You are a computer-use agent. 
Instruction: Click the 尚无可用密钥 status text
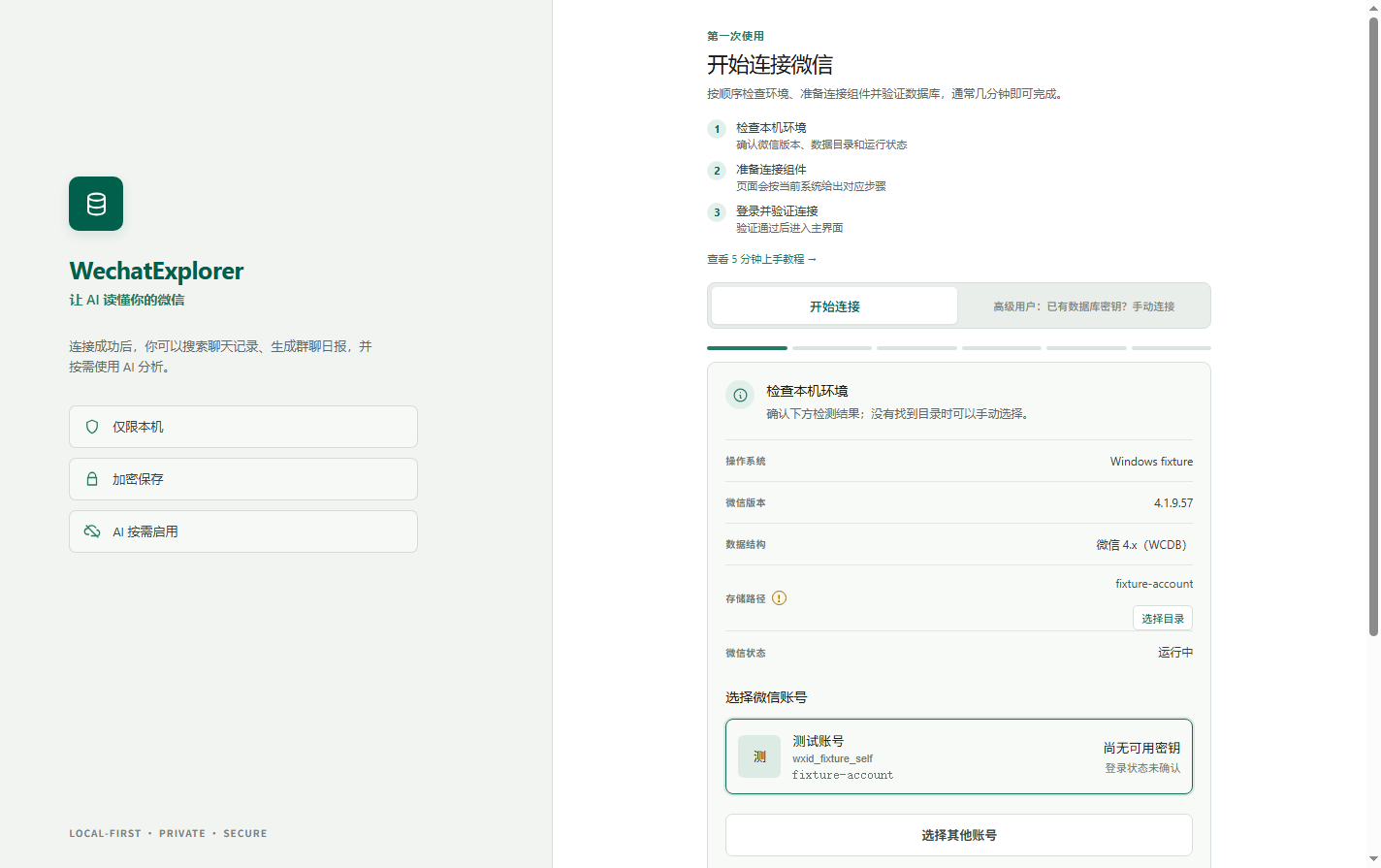tap(1141, 748)
